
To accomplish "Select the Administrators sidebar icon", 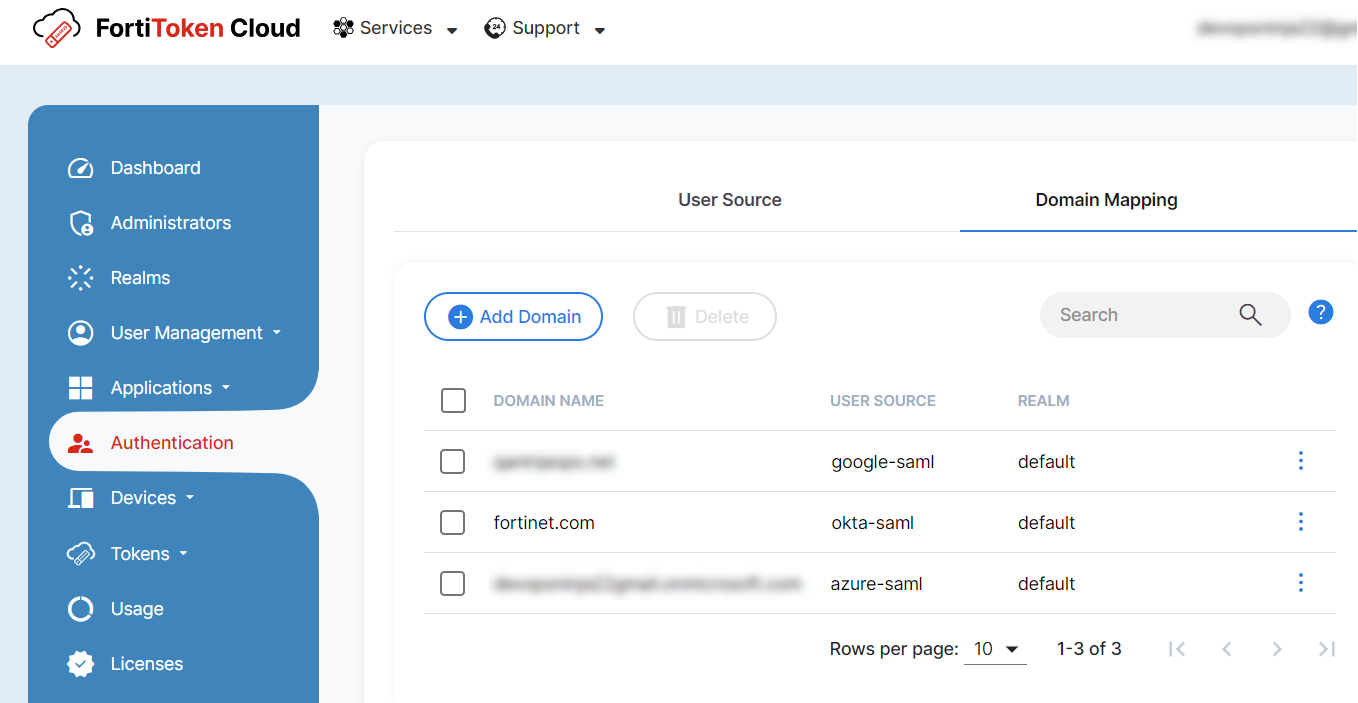I will 80,222.
